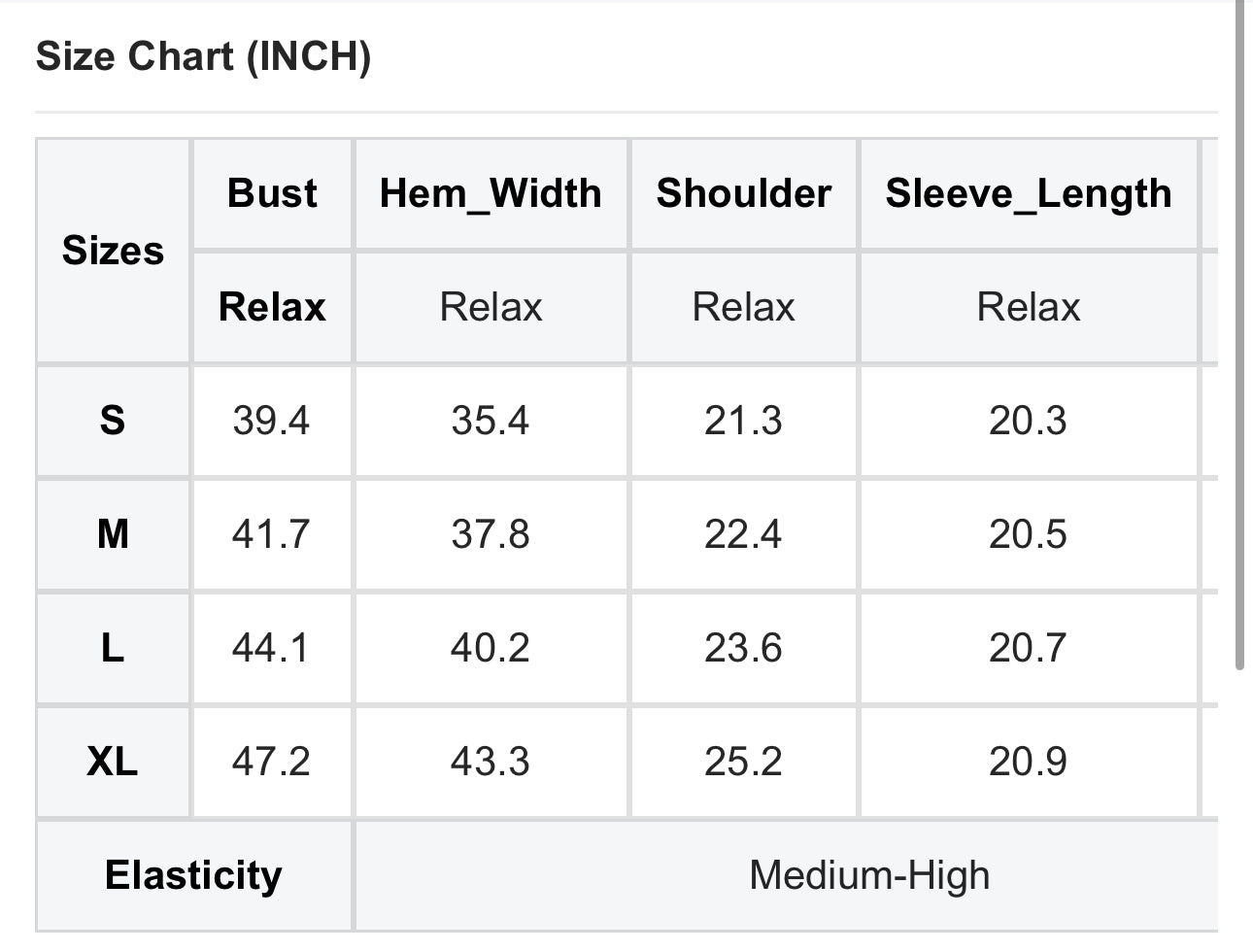Click the Sizes header cell
This screenshot has width=1253, height=952.
(x=113, y=251)
